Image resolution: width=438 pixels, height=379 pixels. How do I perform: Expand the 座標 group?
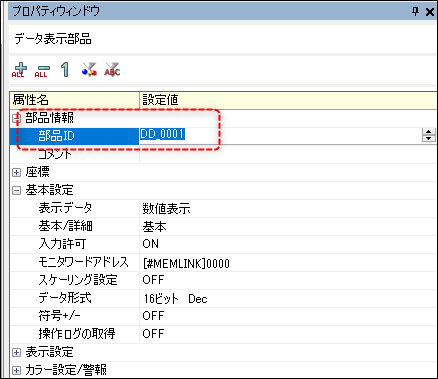(16, 172)
